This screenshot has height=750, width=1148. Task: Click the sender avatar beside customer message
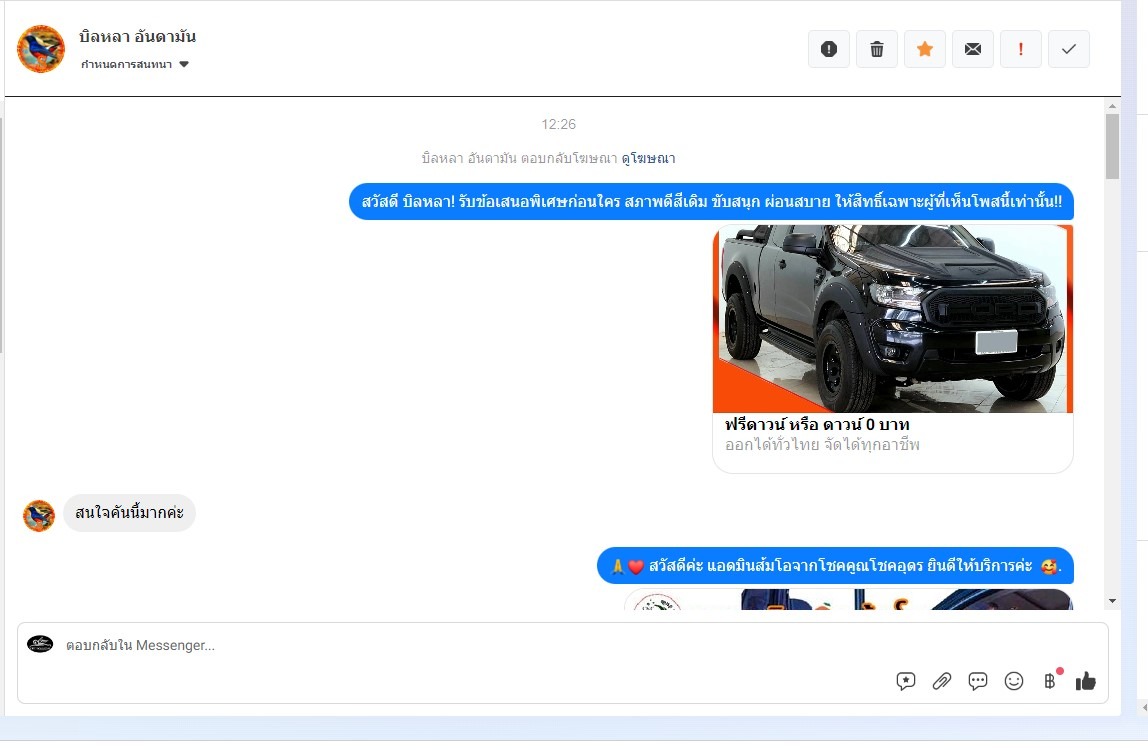pyautogui.click(x=39, y=515)
